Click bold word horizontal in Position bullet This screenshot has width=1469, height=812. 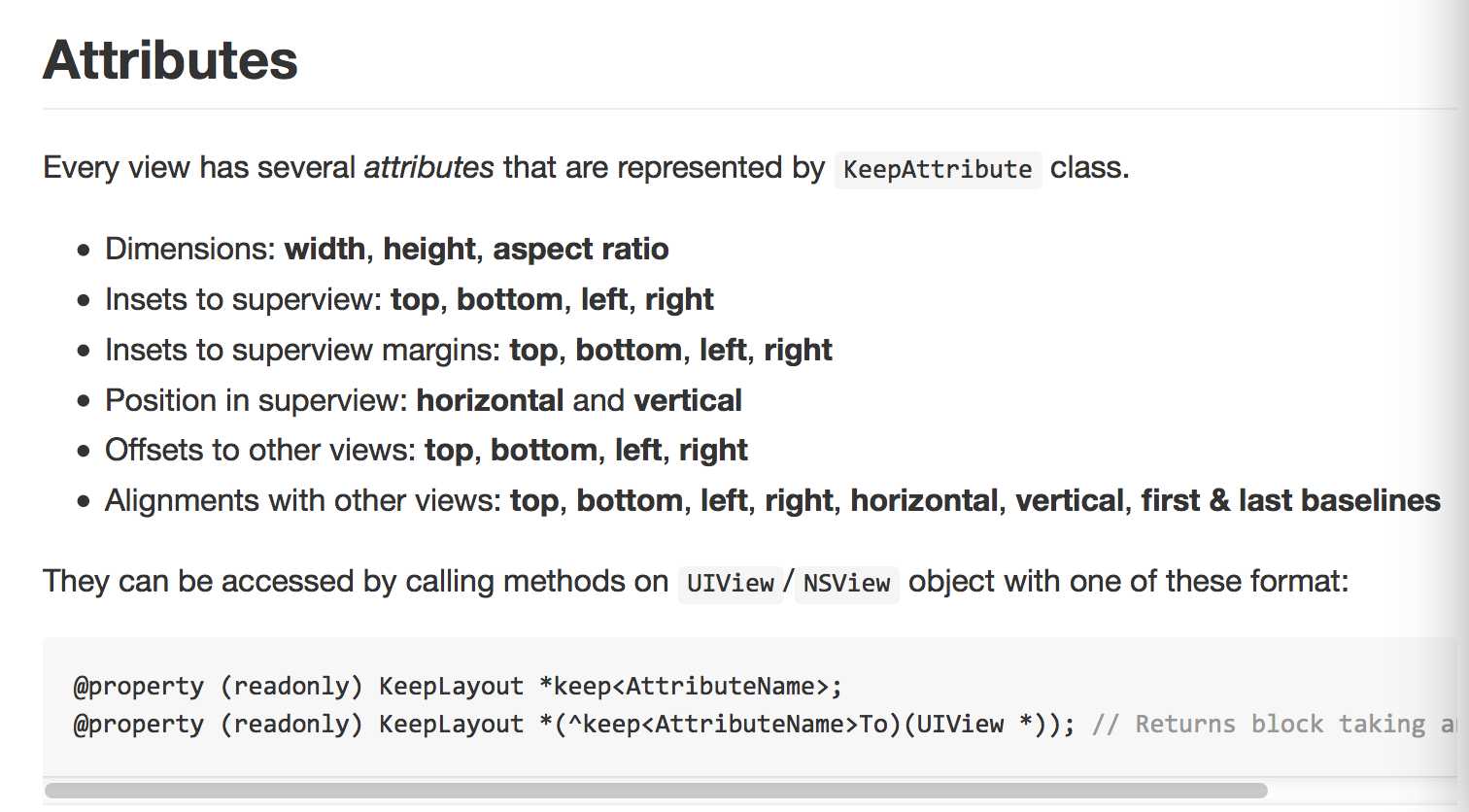click(x=490, y=400)
